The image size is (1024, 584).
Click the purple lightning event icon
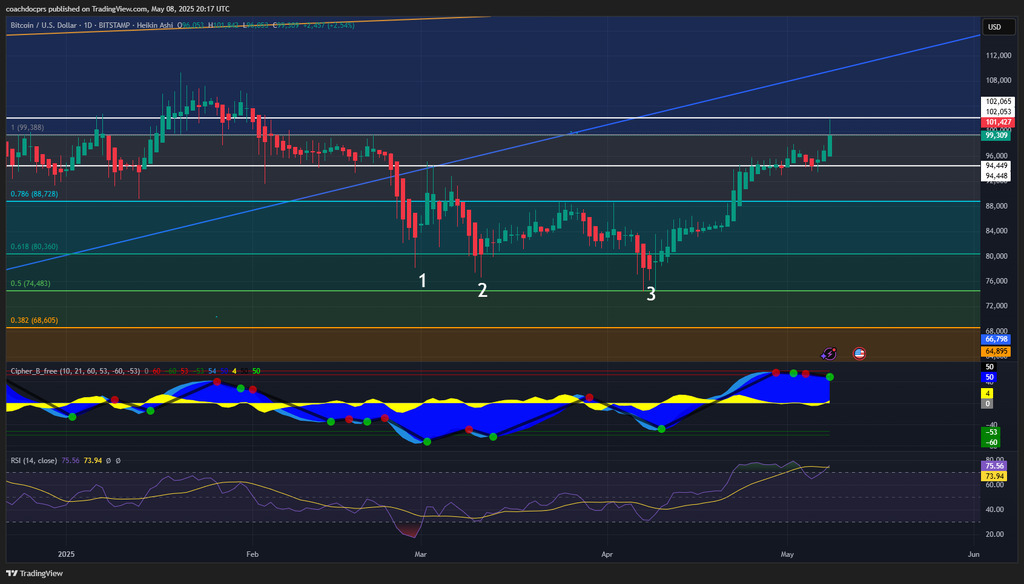click(829, 353)
